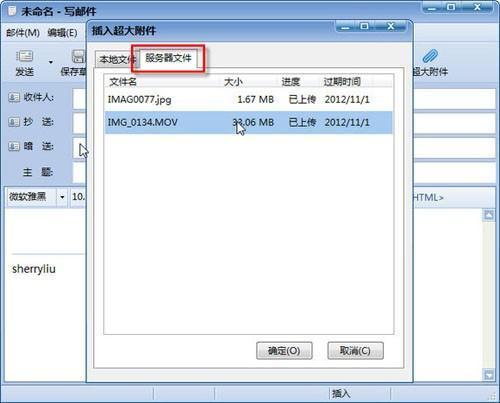The image size is (500, 403).
Task: Select the 服务器文件 tab
Action: point(168,58)
